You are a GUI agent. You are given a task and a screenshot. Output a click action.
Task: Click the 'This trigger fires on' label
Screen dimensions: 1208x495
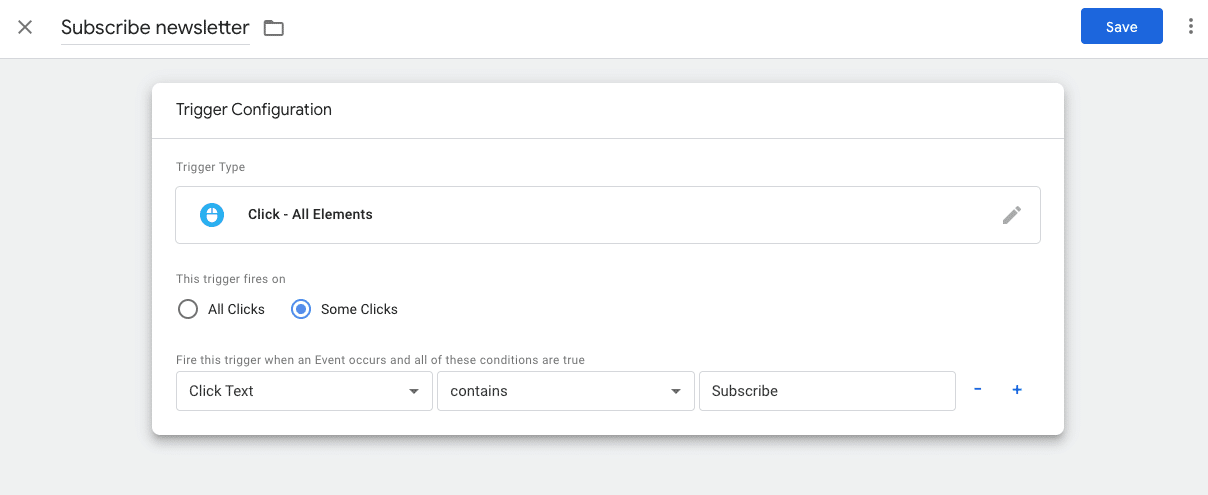pos(231,279)
